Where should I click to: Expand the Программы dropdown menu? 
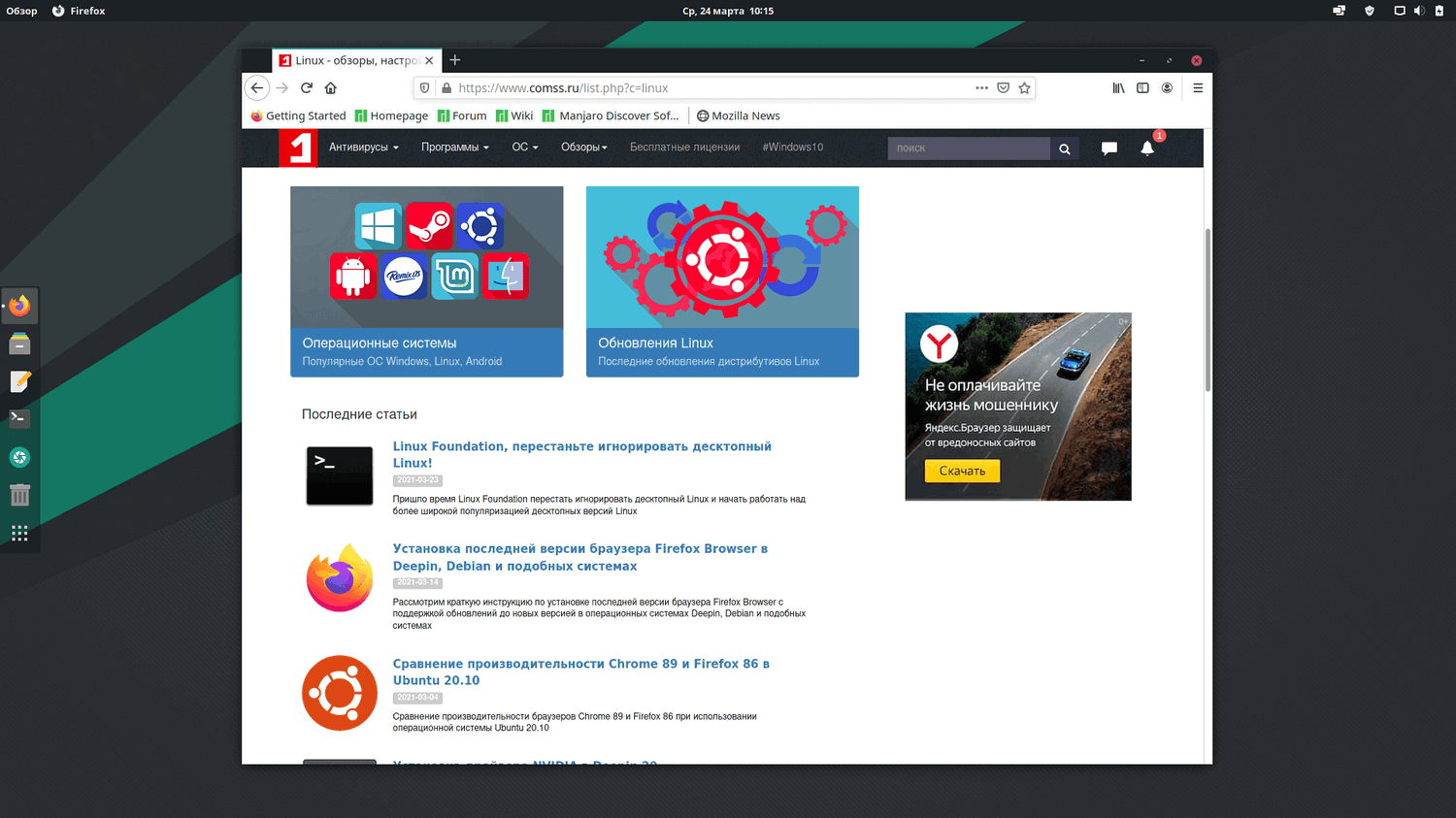pos(455,147)
